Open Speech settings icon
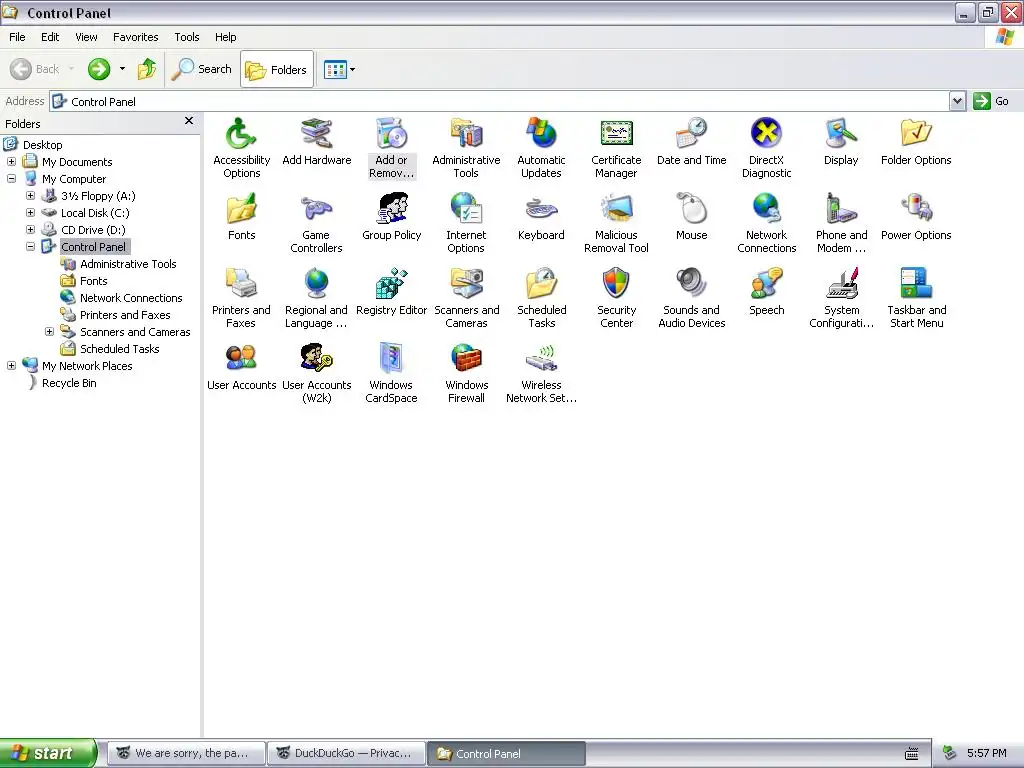The image size is (1024, 768). [x=767, y=292]
